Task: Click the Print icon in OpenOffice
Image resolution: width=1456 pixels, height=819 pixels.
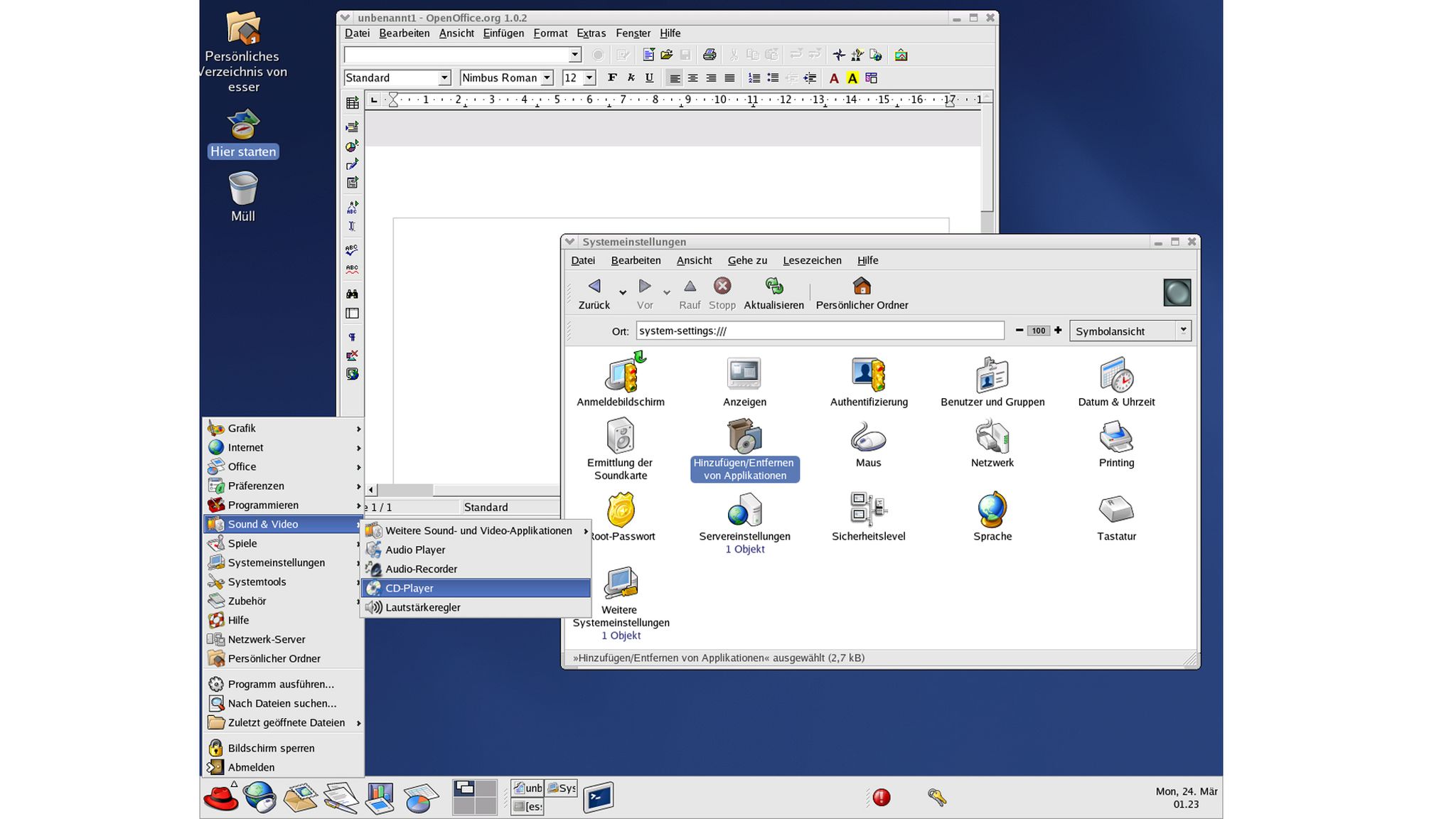Action: [709, 55]
